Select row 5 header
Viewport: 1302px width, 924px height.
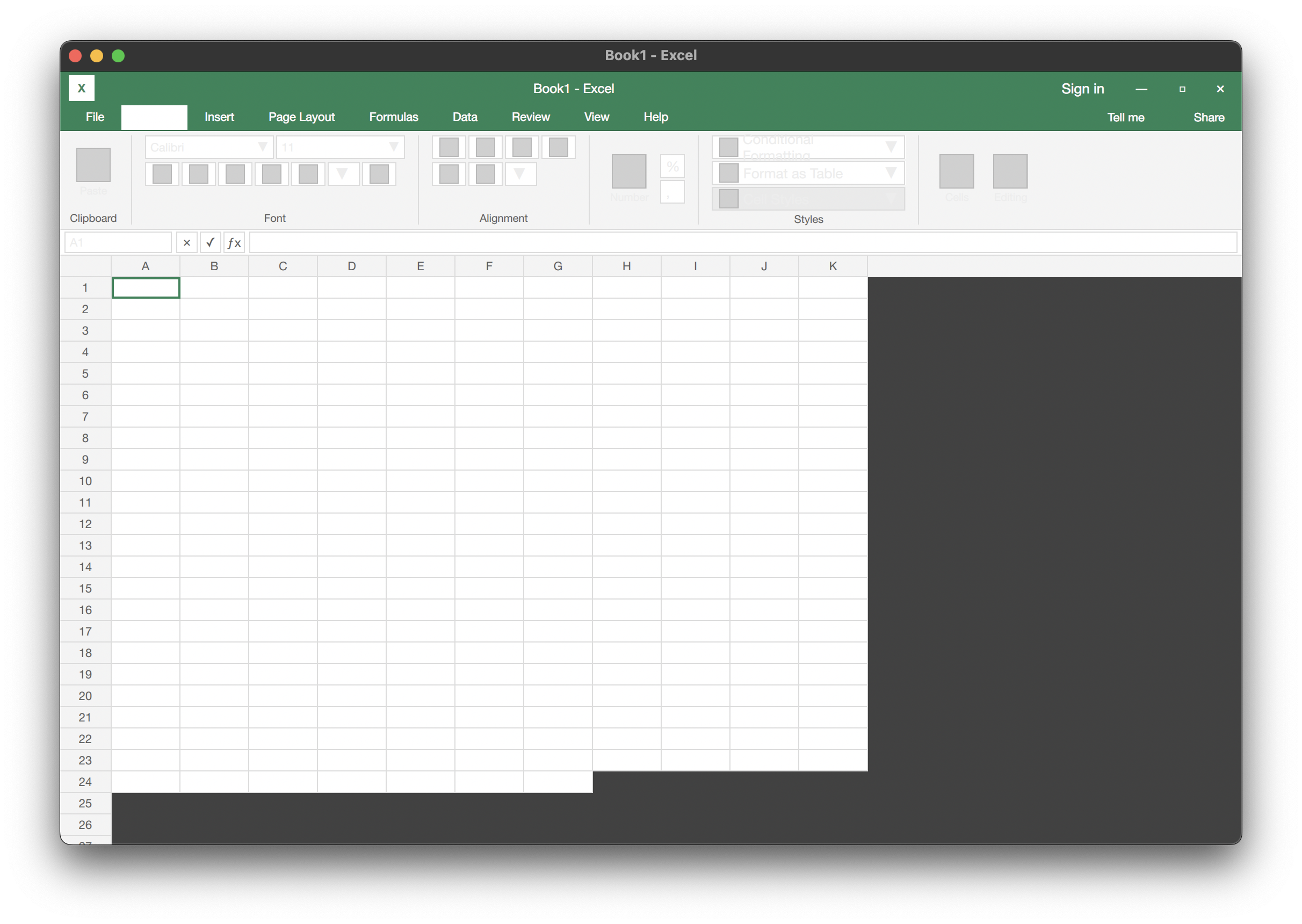coord(85,374)
